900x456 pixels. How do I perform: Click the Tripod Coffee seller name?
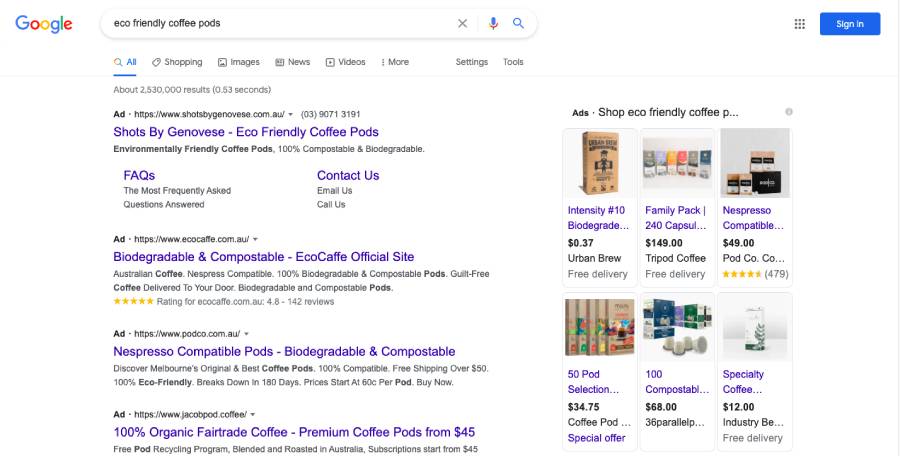point(676,258)
